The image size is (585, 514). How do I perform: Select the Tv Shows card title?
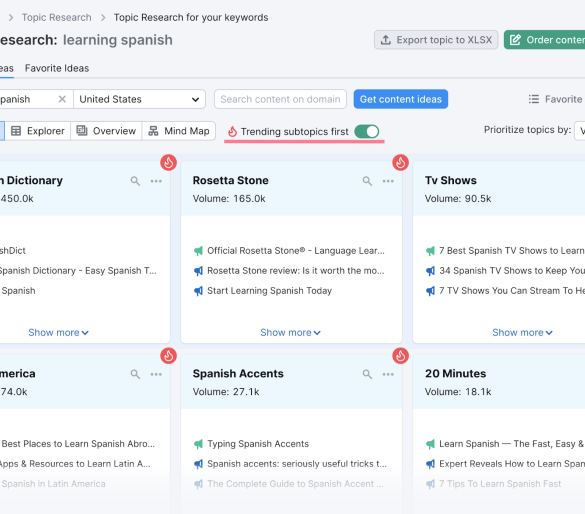click(x=451, y=181)
